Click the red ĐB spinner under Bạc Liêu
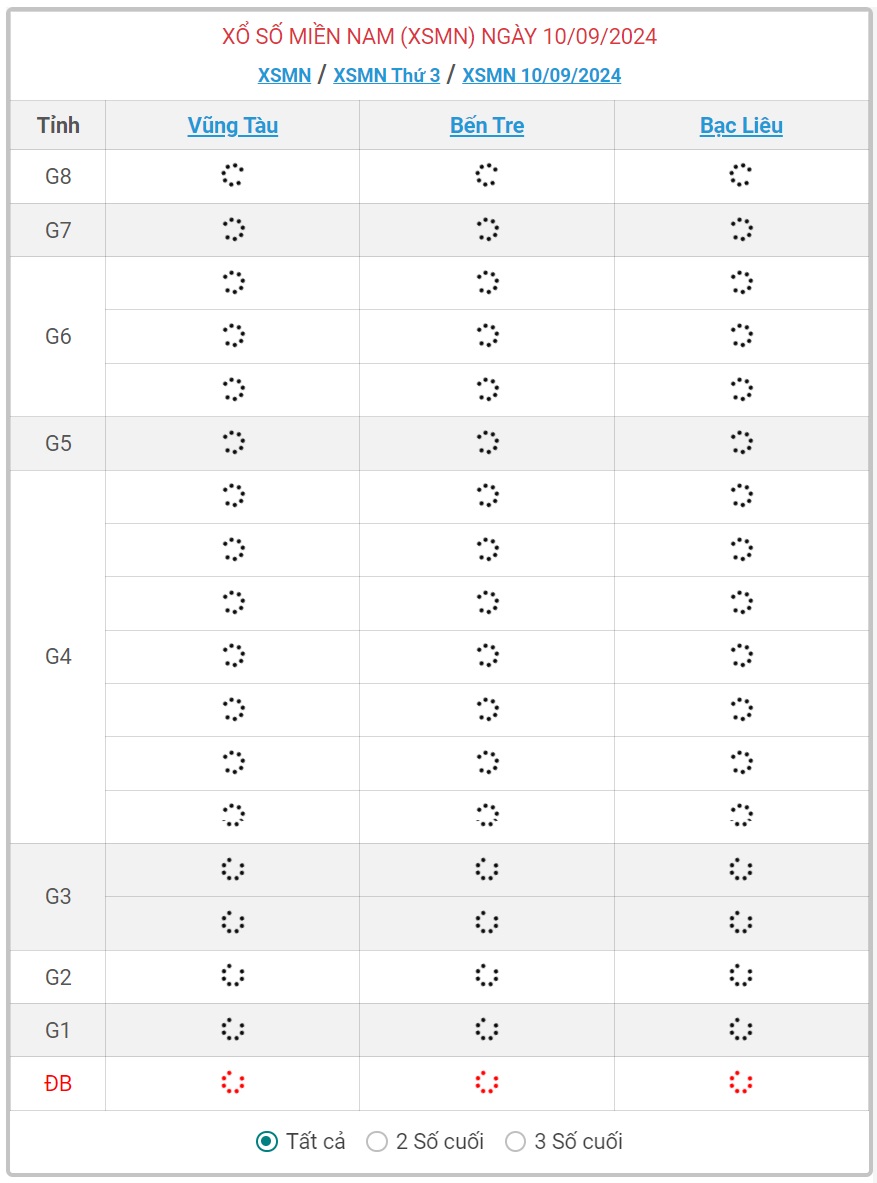This screenshot has height=1183, width=877. coord(741,1083)
